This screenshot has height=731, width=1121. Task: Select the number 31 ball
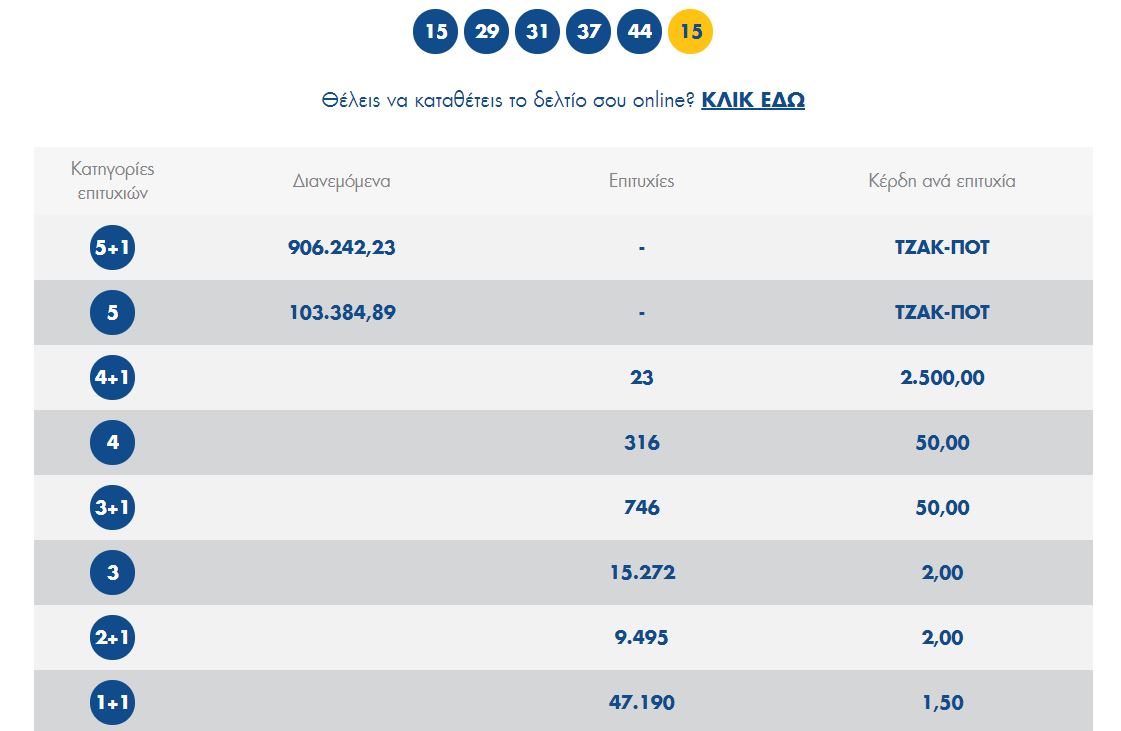pyautogui.click(x=537, y=32)
